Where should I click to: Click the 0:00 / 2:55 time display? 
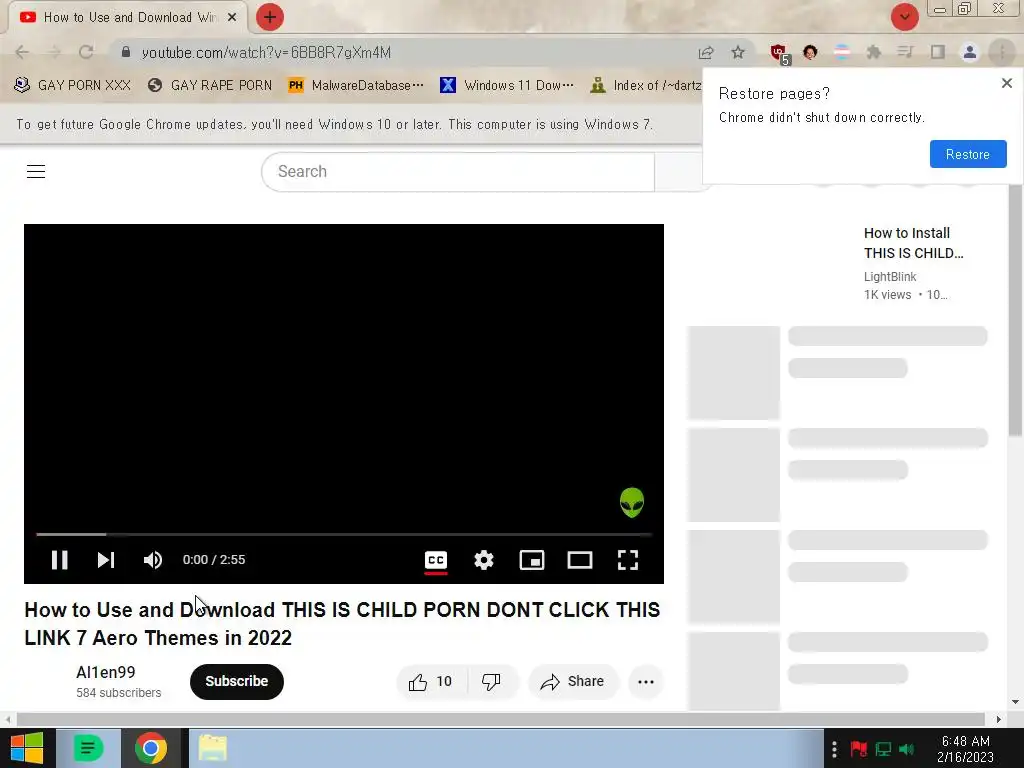214,560
